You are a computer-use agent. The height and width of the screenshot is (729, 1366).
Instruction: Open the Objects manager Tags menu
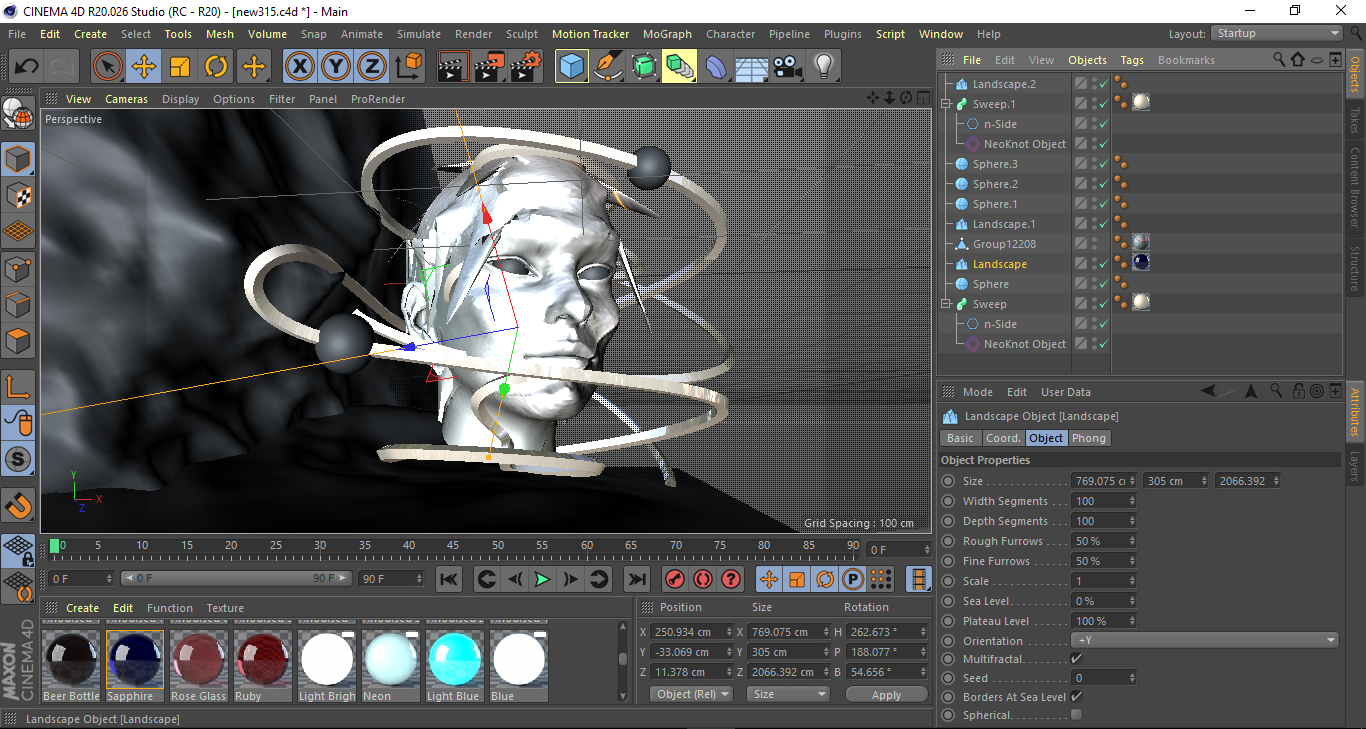(x=1132, y=60)
